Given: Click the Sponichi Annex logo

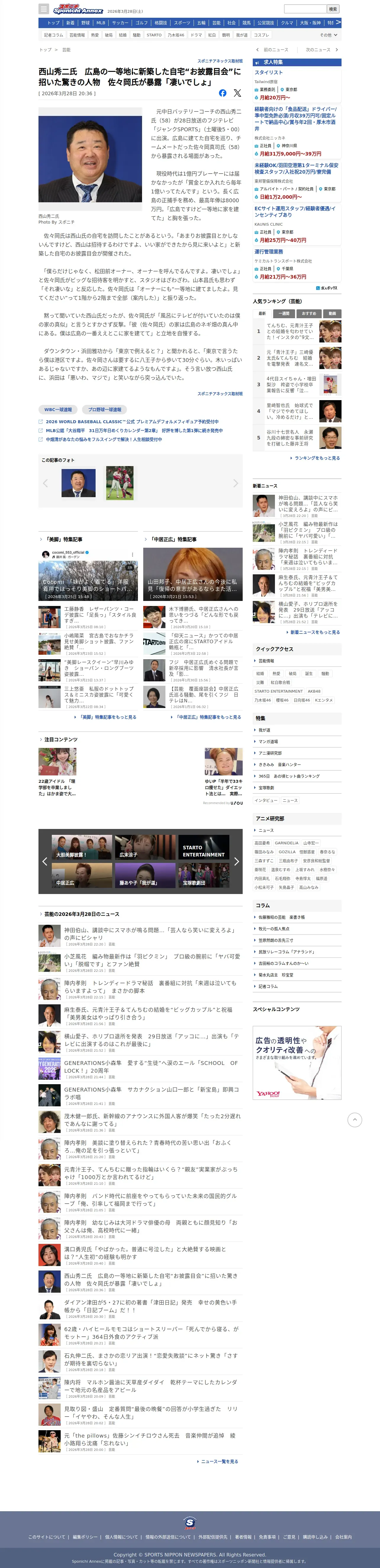Looking at the screenshot, I should pyautogui.click(x=78, y=9).
